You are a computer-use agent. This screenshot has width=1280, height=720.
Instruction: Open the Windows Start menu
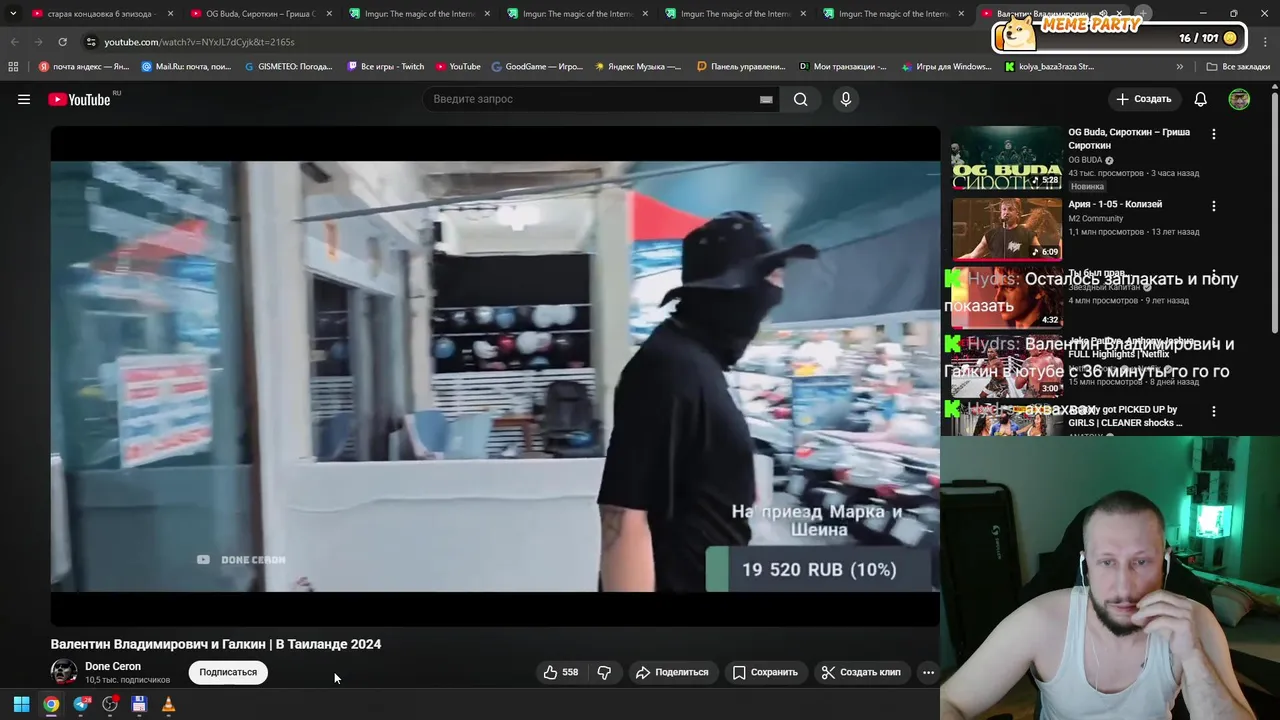click(21, 705)
